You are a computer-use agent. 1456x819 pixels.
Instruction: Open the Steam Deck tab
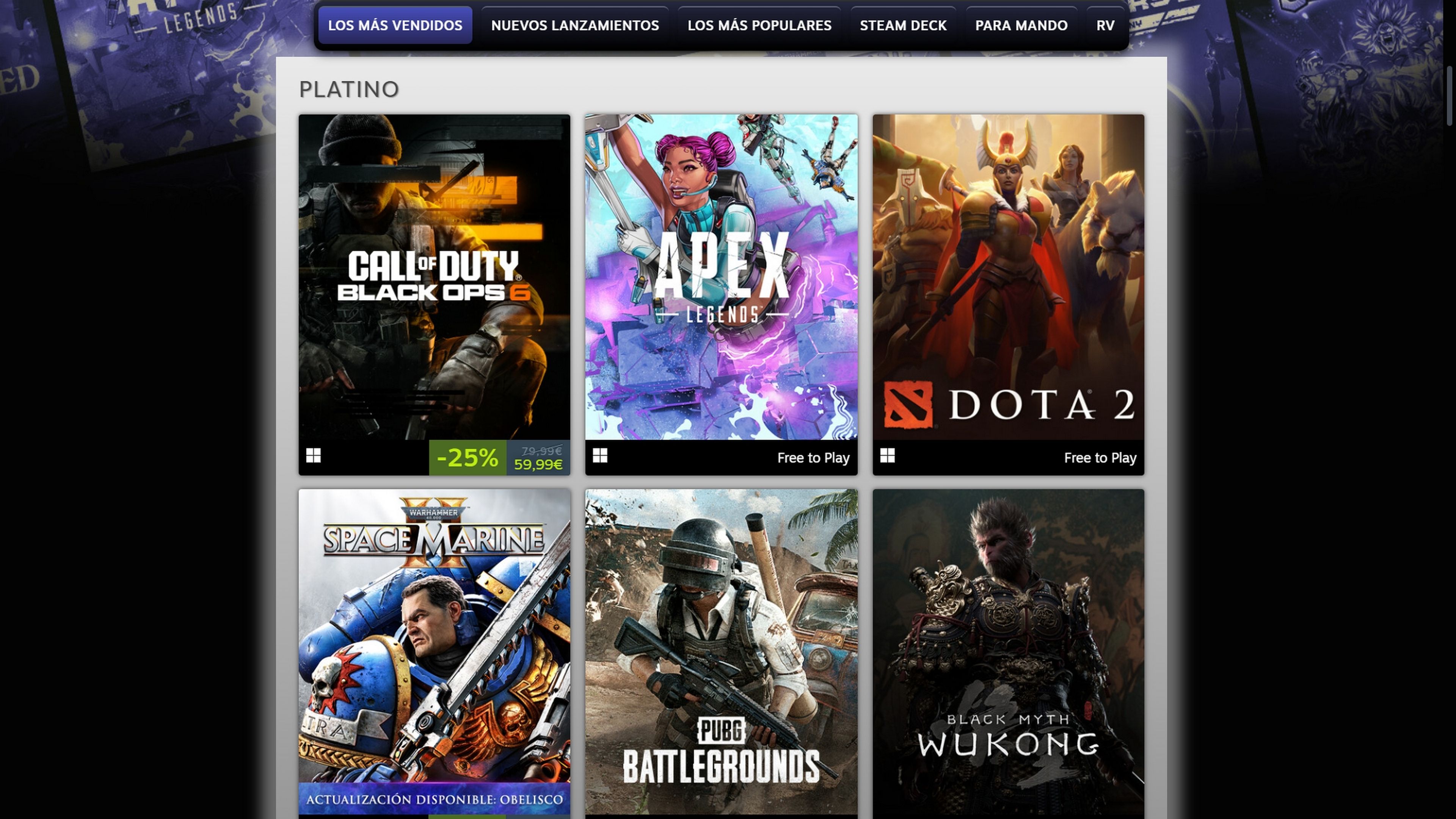click(x=903, y=25)
